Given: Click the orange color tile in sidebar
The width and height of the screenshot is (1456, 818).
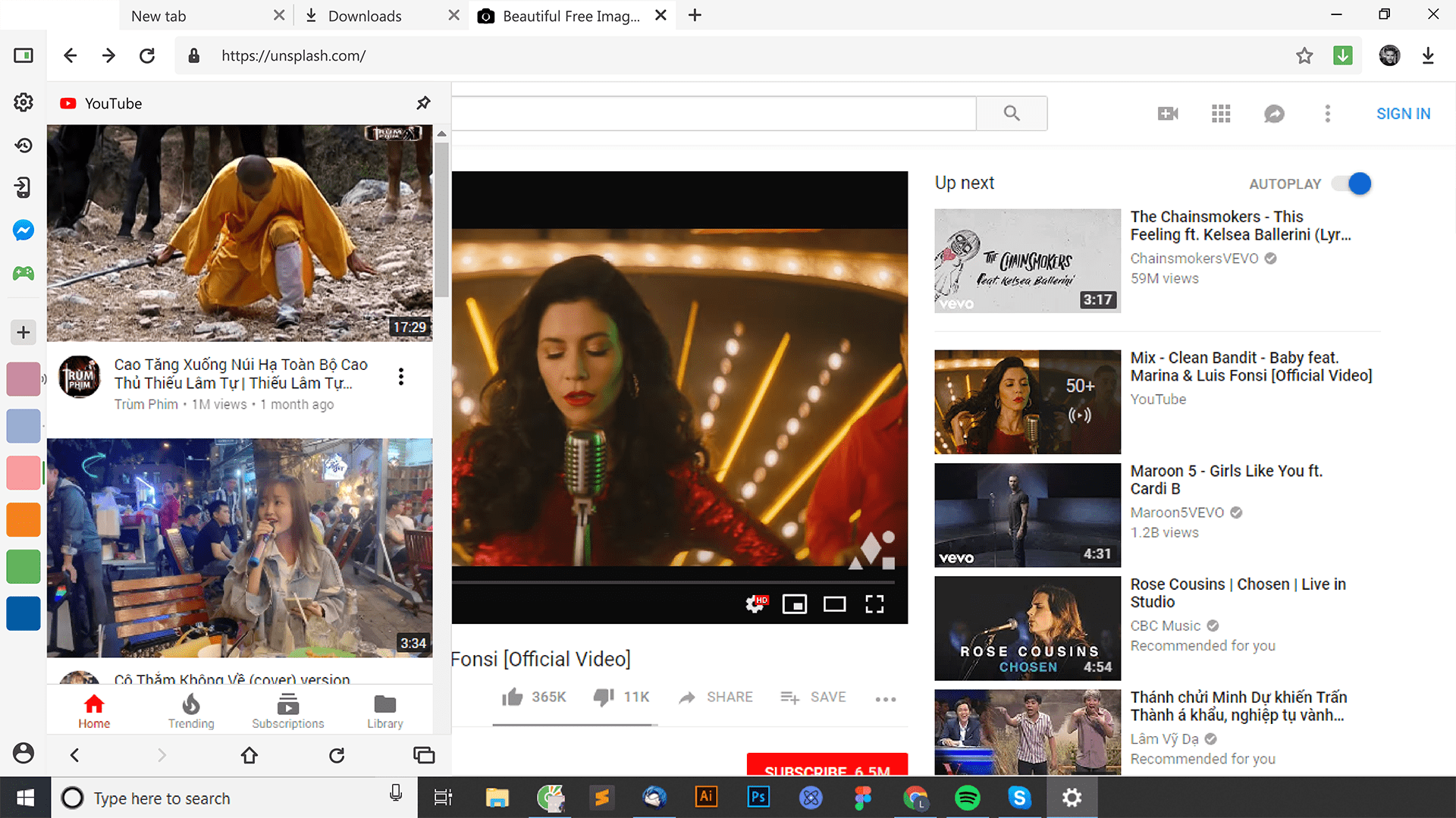Looking at the screenshot, I should point(24,520).
